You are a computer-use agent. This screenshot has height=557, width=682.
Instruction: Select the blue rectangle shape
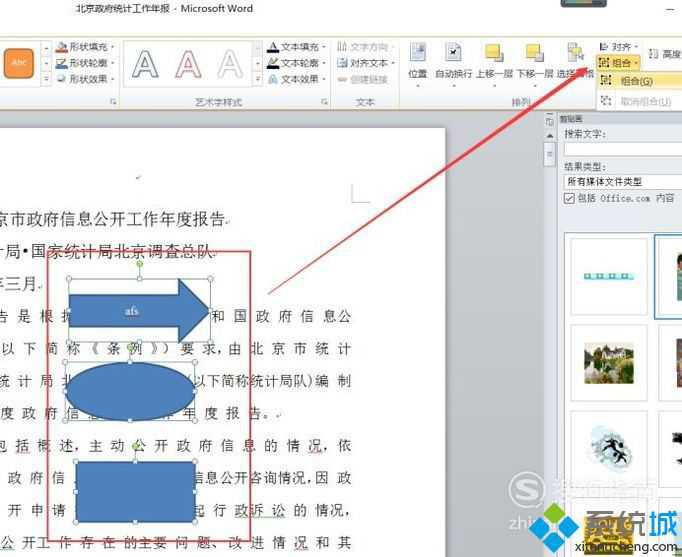pyautogui.click(x=135, y=492)
